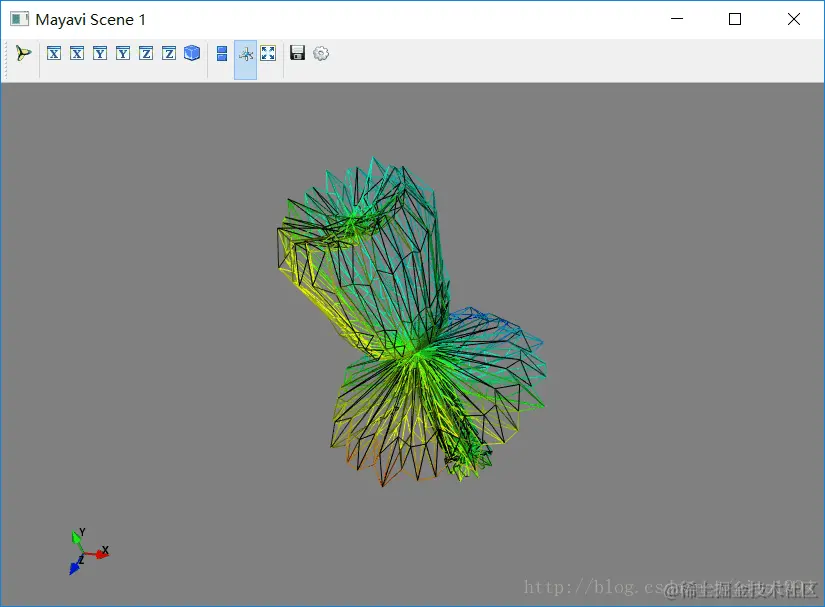Click the red X arrow of the orientation axes

(98, 554)
